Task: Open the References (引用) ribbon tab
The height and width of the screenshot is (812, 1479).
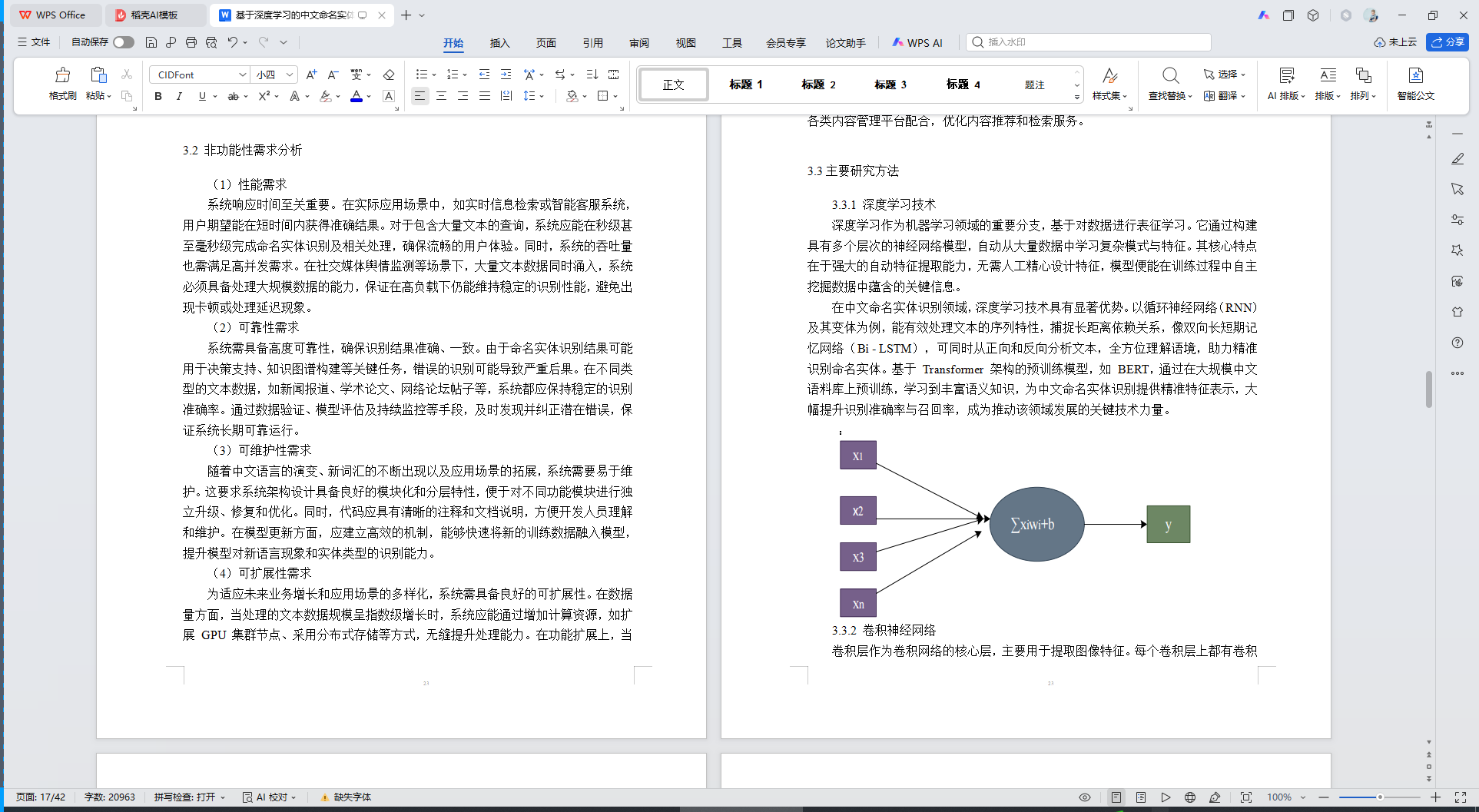Action: pyautogui.click(x=593, y=43)
